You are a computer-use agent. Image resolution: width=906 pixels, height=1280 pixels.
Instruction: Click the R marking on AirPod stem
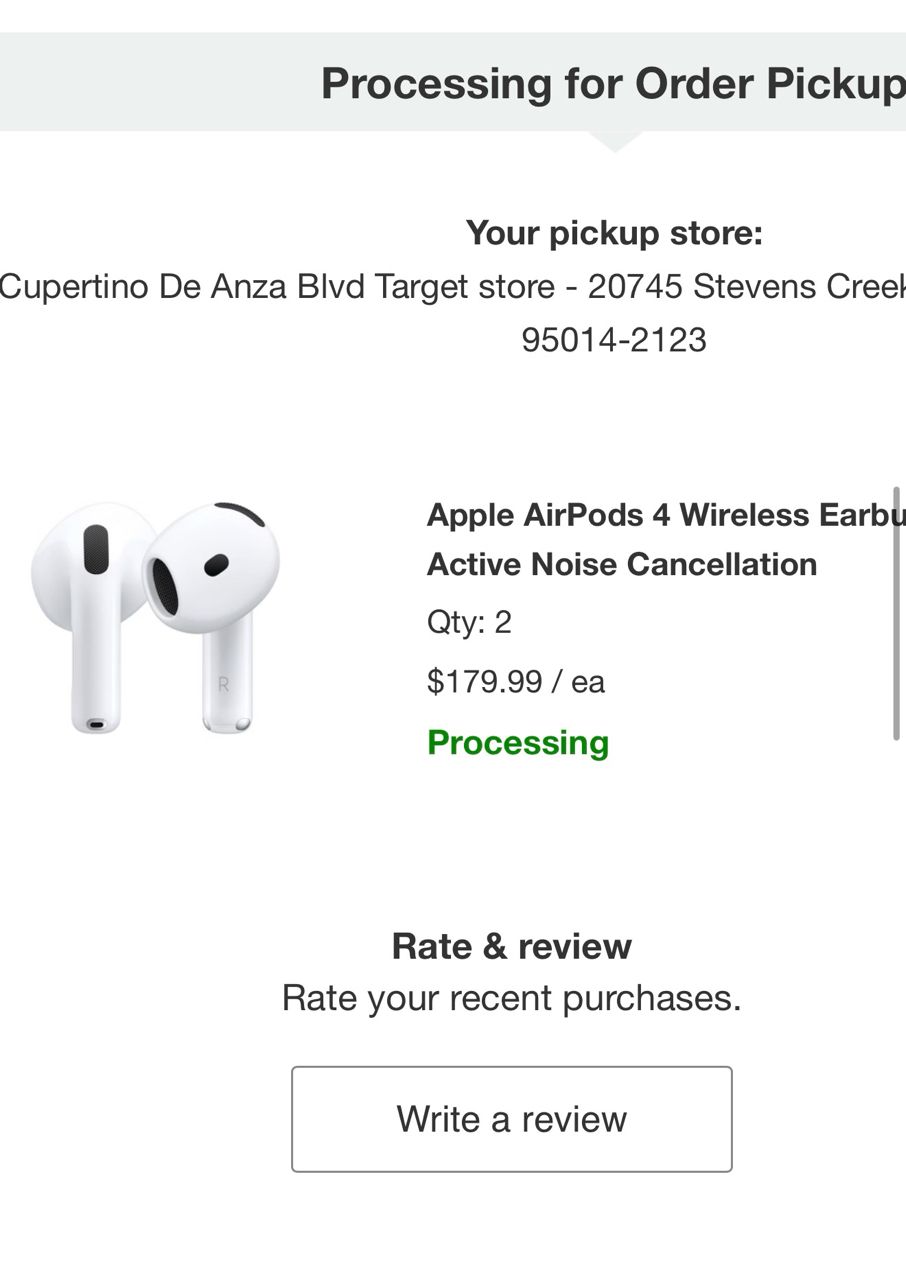(x=223, y=685)
